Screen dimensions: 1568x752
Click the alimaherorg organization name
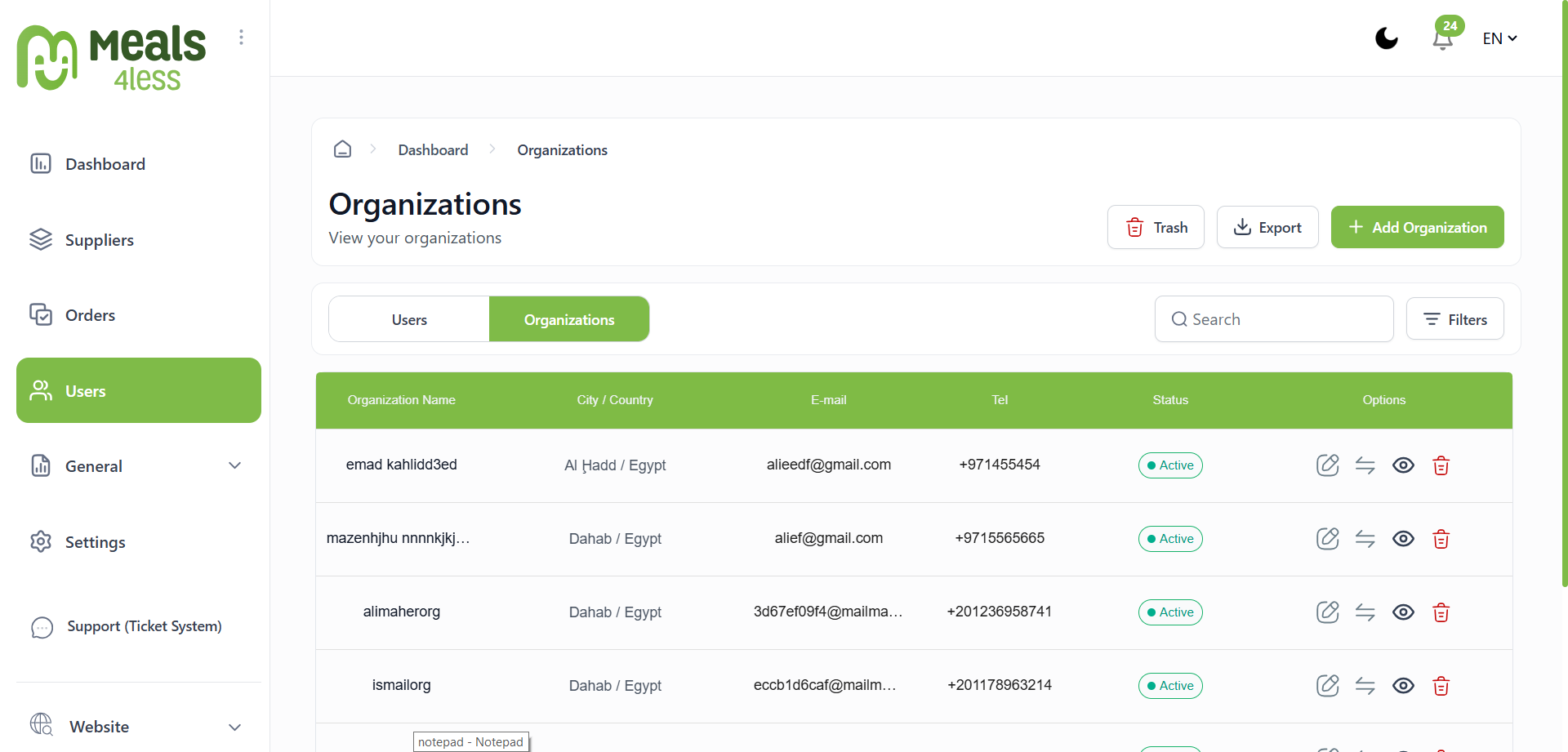401,612
